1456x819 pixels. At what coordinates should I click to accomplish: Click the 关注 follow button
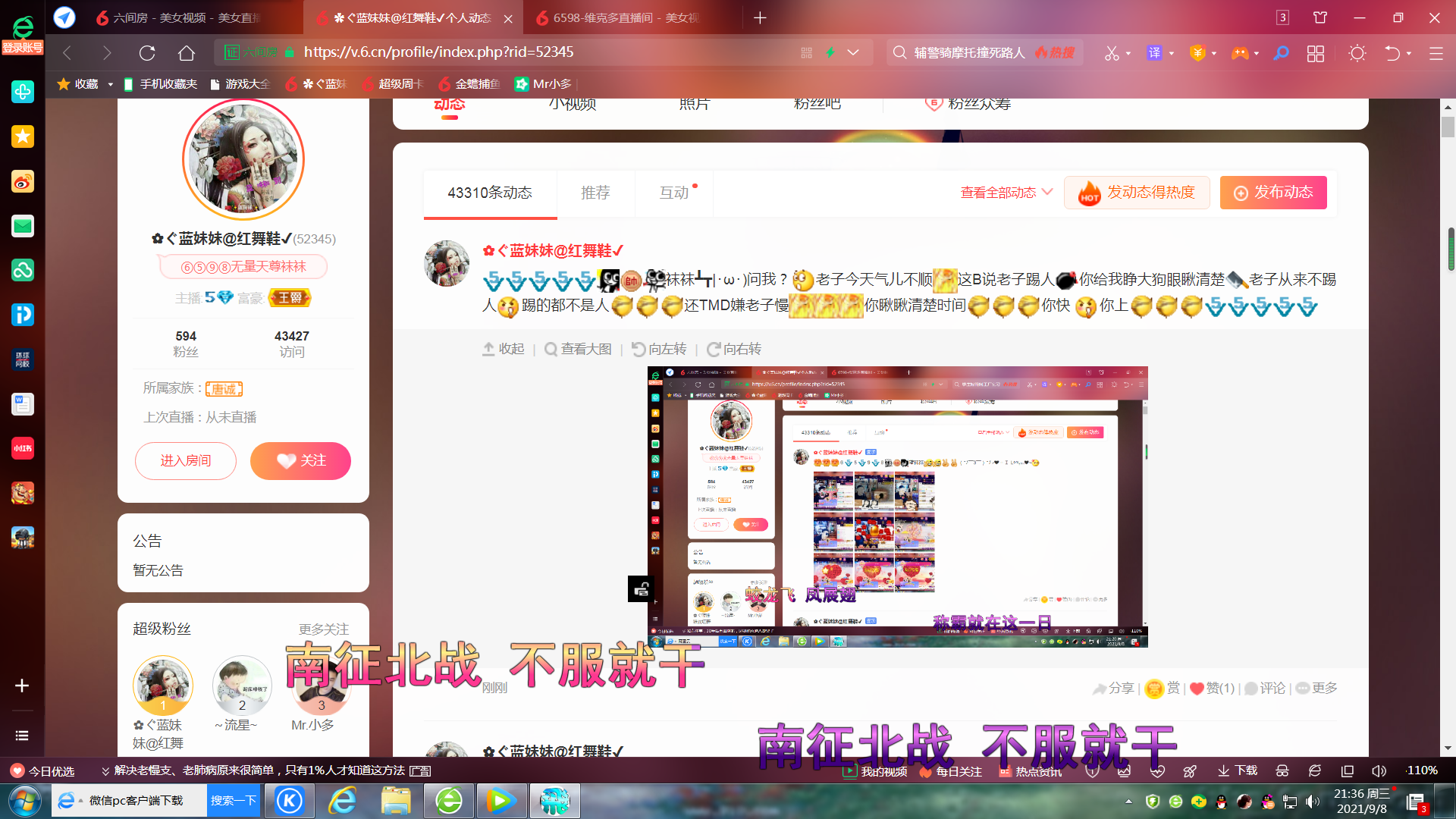(300, 460)
